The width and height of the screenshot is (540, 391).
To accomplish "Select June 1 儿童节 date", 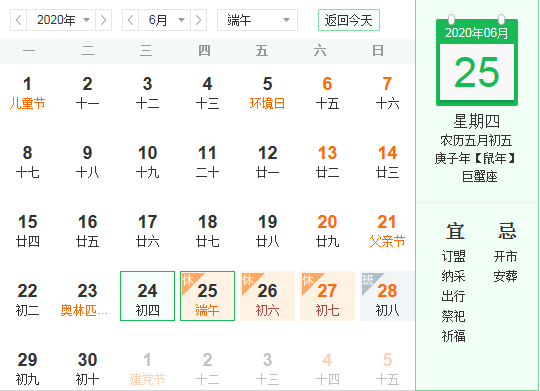I will (x=28, y=93).
